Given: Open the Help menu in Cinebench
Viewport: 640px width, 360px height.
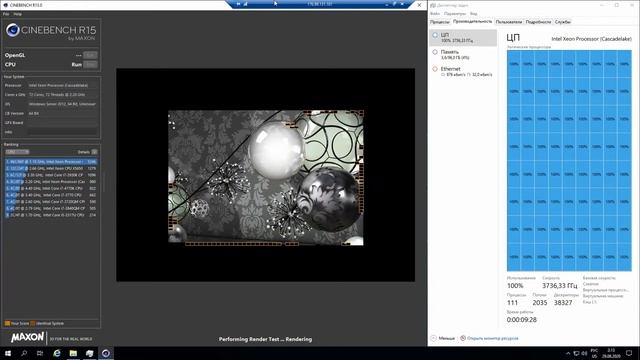Looking at the screenshot, I should [18, 14].
